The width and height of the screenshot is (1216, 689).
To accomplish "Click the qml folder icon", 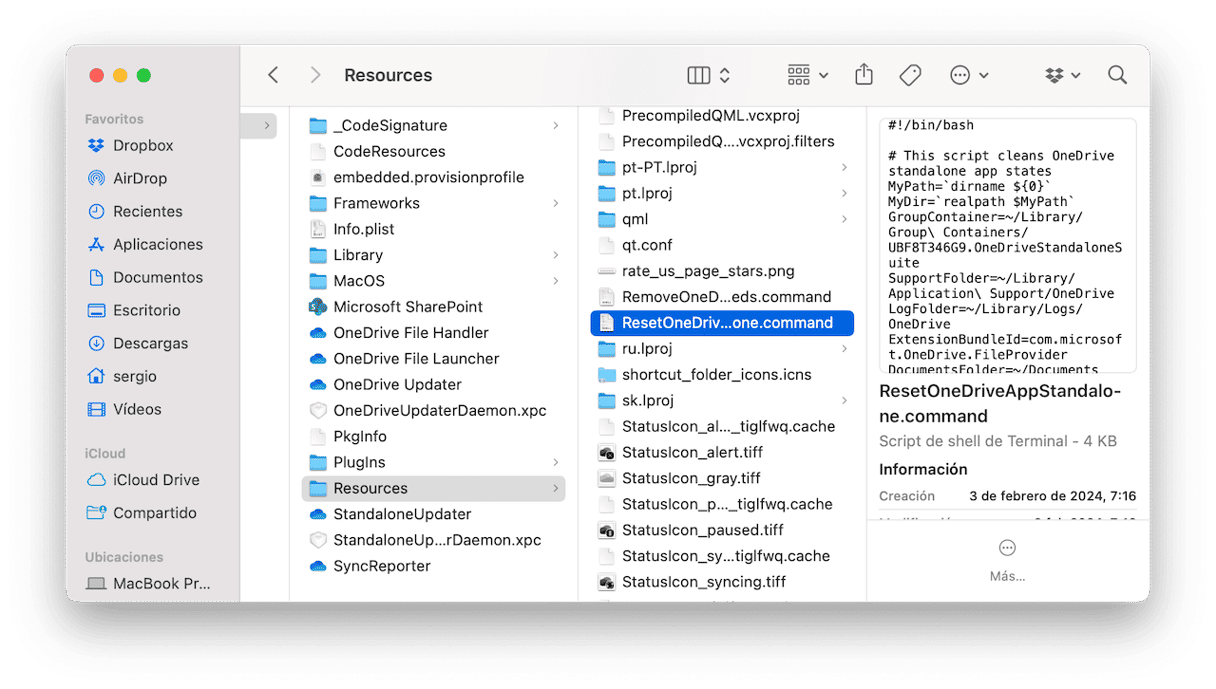I will (x=606, y=219).
